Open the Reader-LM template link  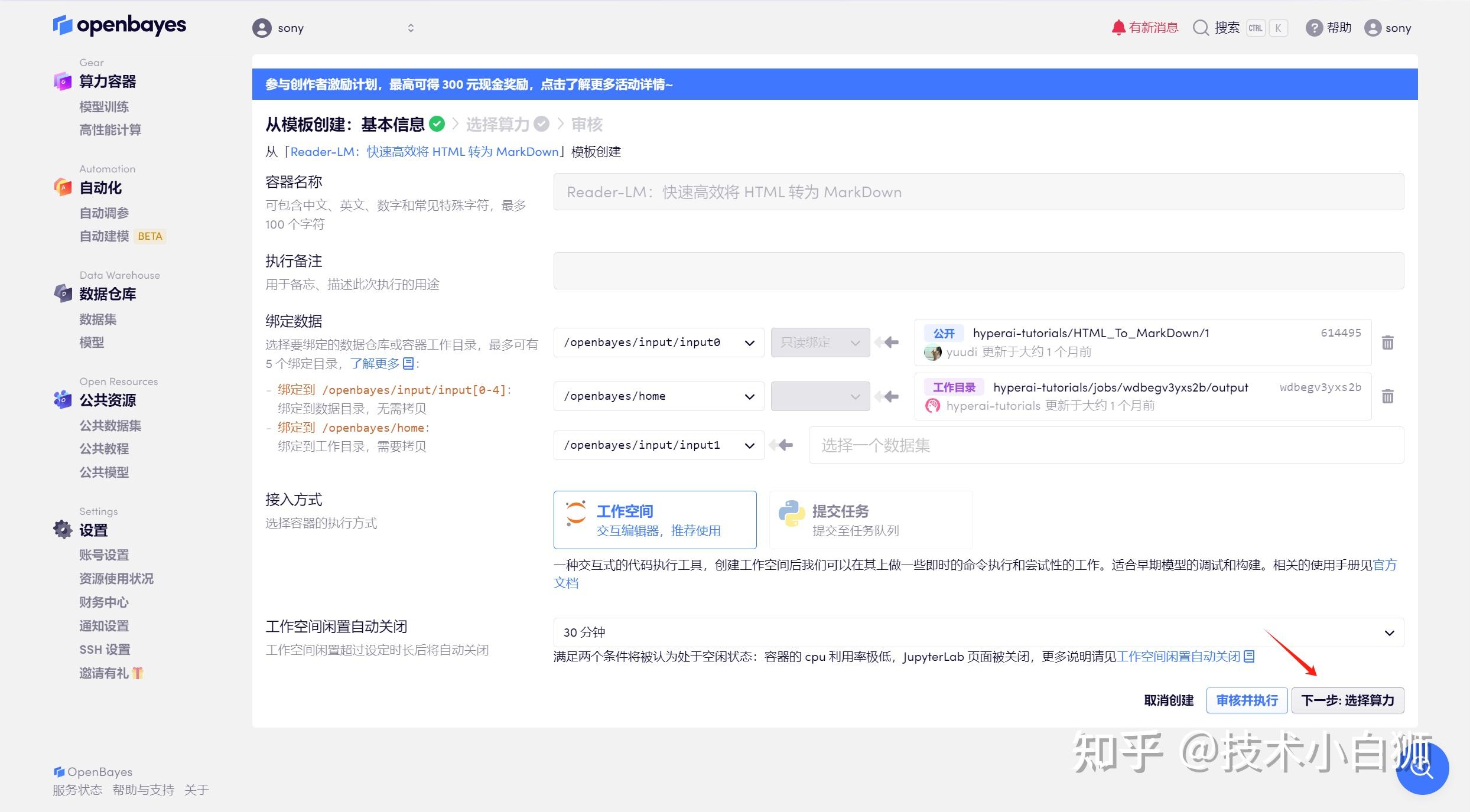424,152
